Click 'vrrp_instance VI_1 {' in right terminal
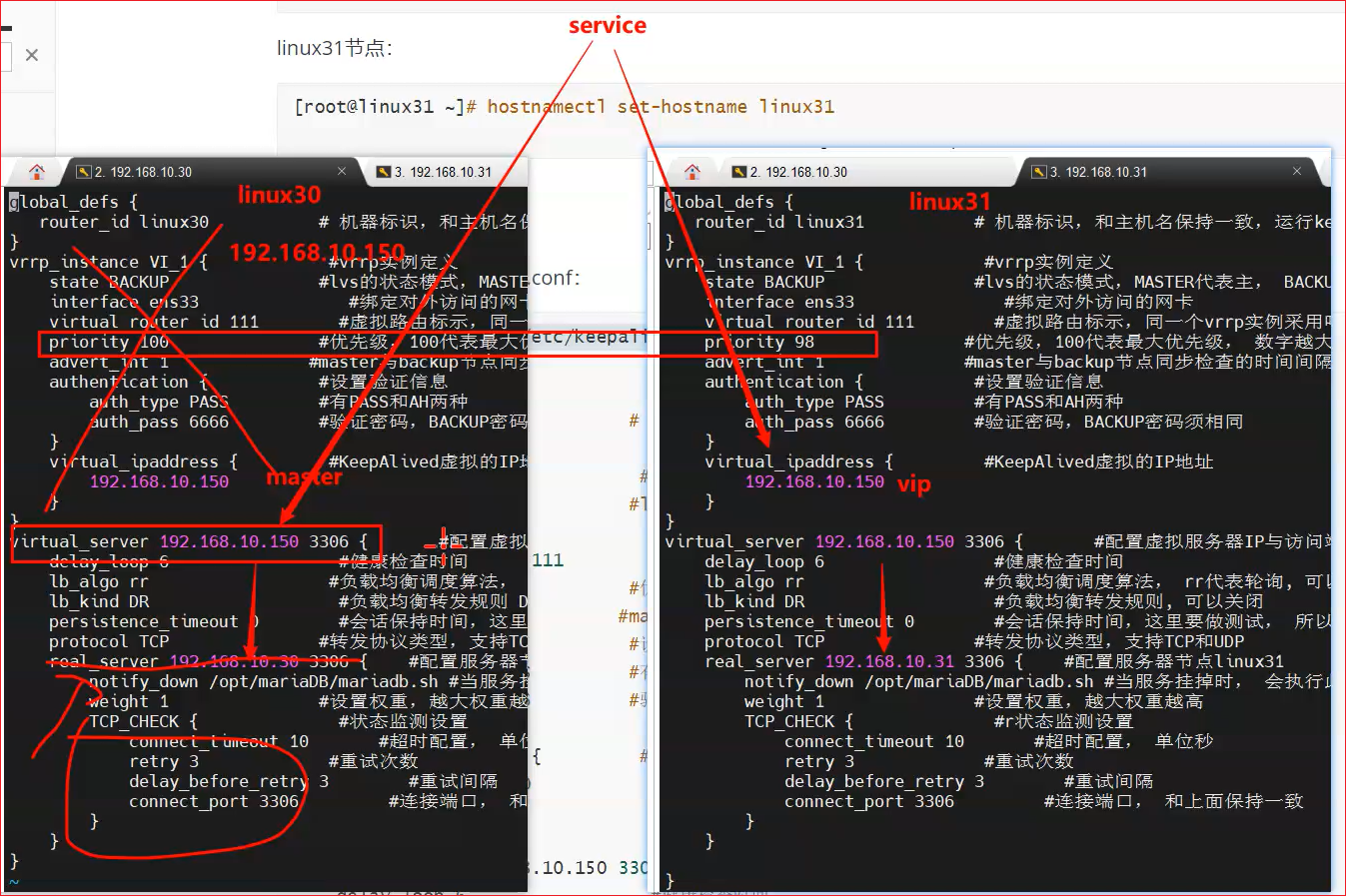 pos(764,262)
